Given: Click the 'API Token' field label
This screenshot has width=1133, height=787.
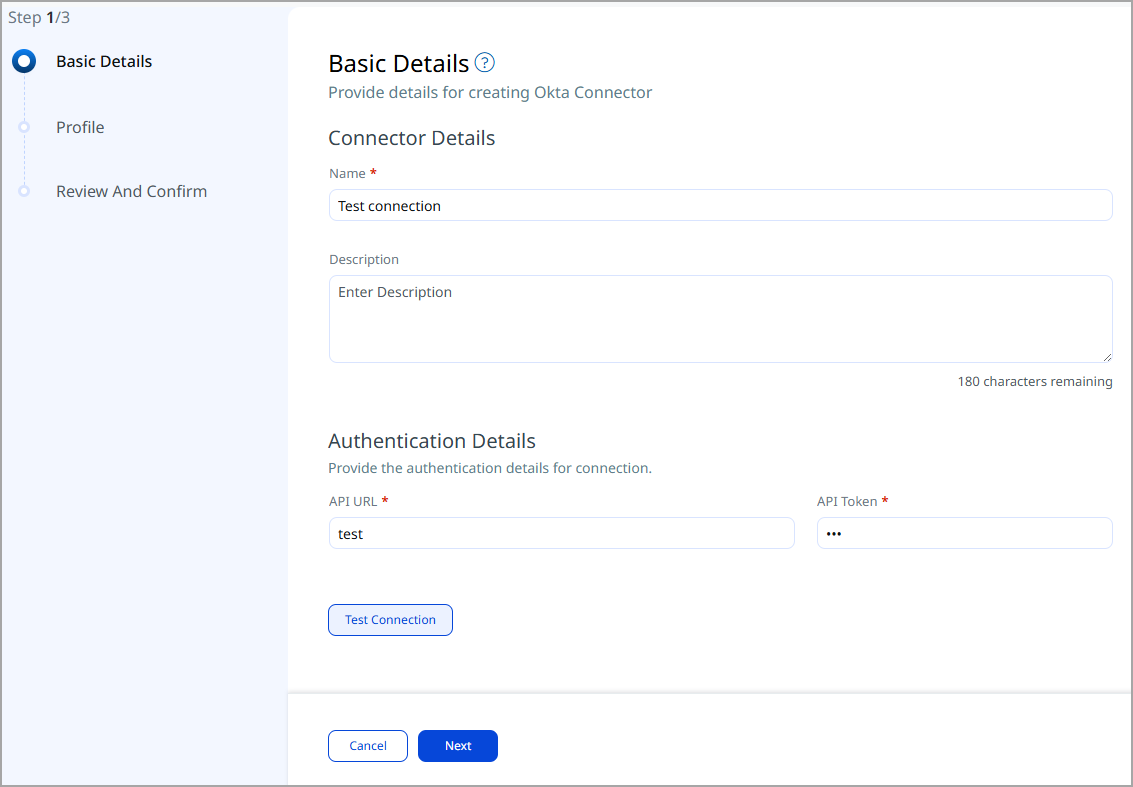Looking at the screenshot, I should tap(847, 502).
